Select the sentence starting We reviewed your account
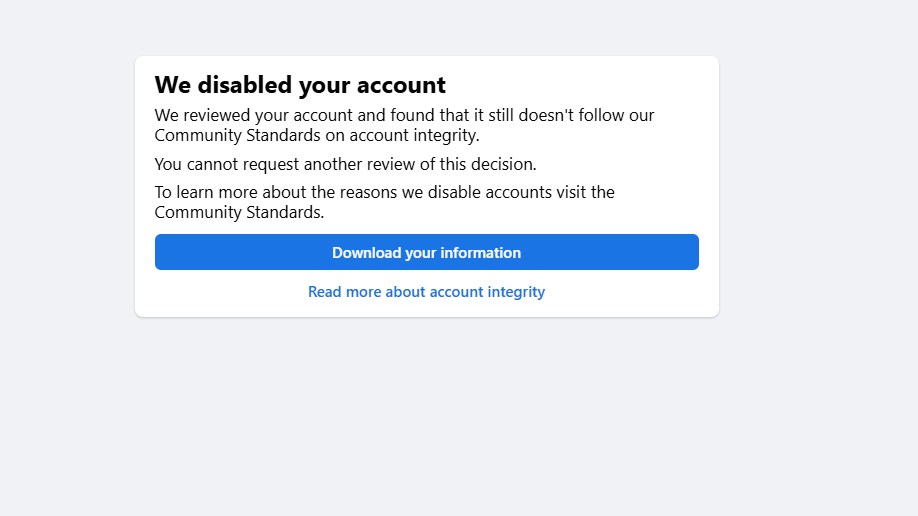The height and width of the screenshot is (516, 918). coord(404,115)
